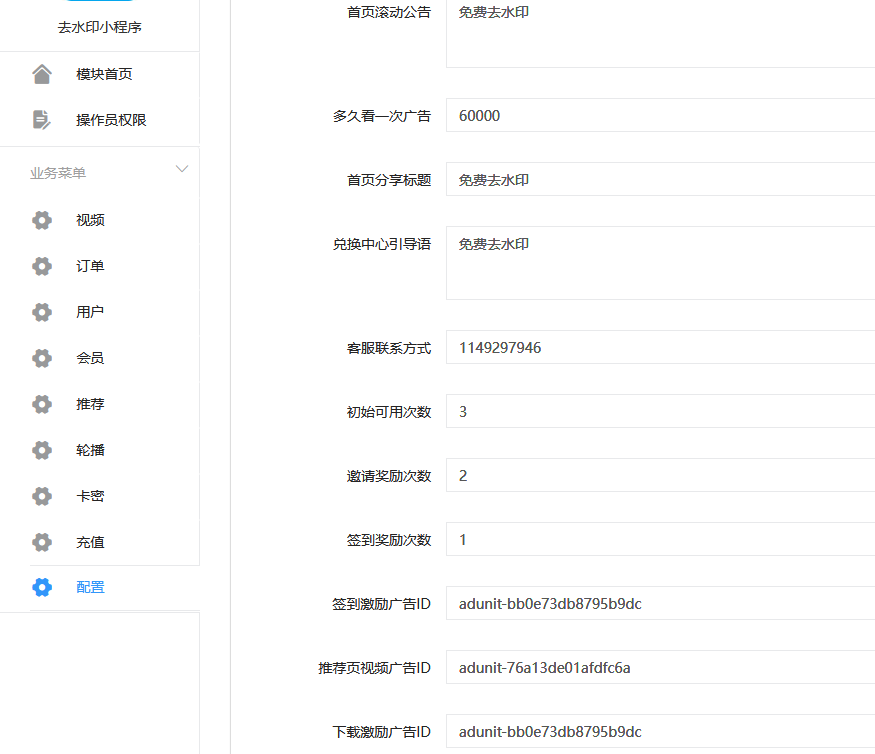Image resolution: width=875 pixels, height=754 pixels.
Task: Open the 轮播 menu item
Action: 90,450
